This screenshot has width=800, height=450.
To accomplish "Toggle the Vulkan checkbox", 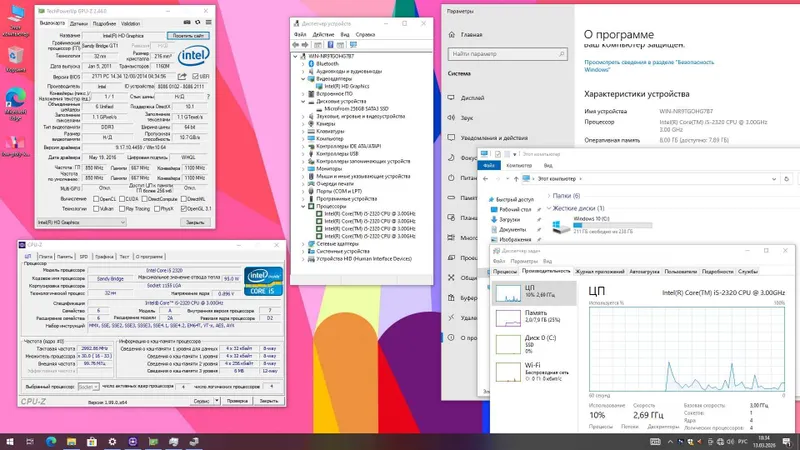I will (96, 209).
